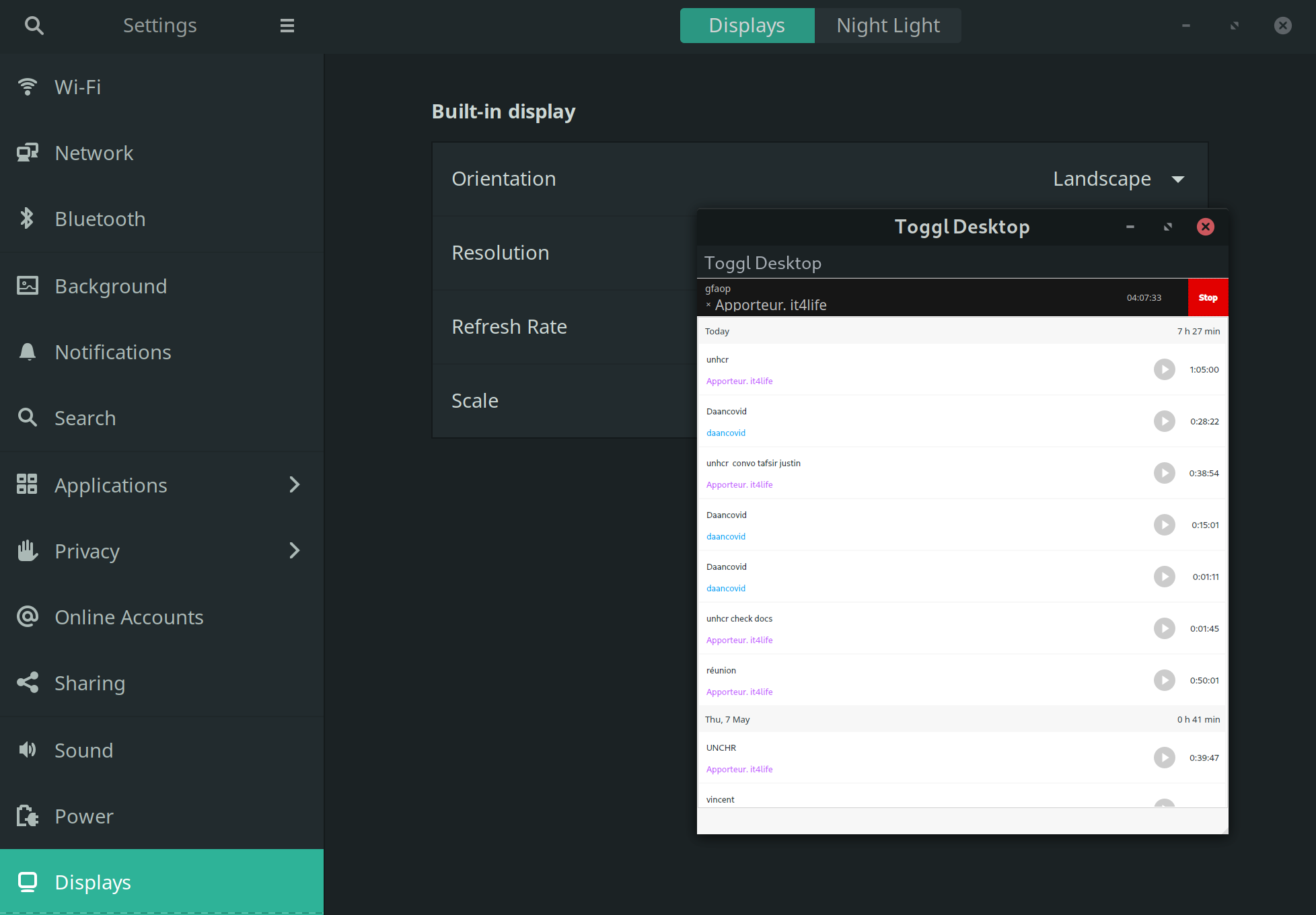Click the Apporteur. it4life project link under réunion
This screenshot has width=1316, height=915.
pos(739,692)
